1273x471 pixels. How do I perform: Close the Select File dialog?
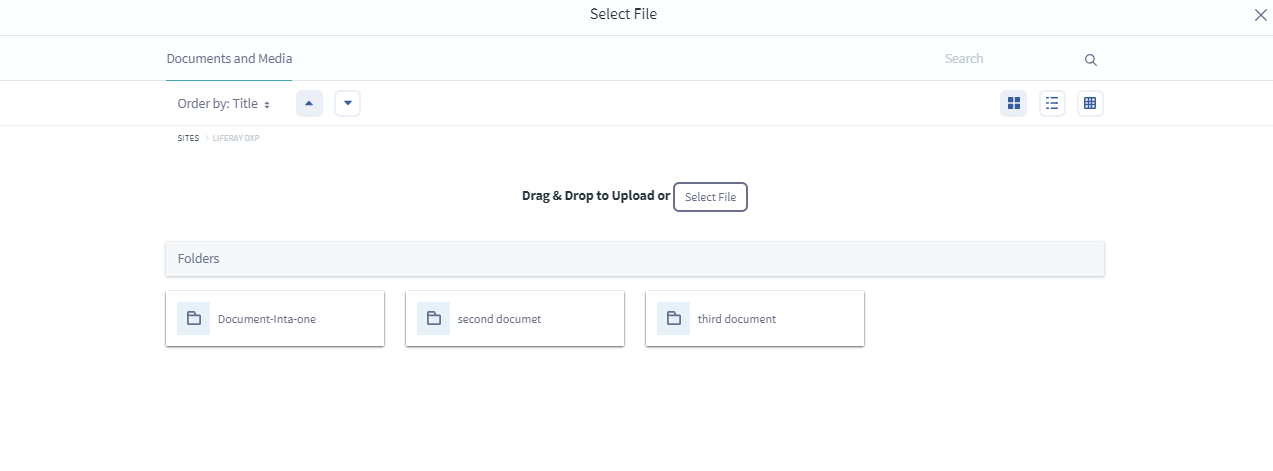pos(1260,15)
